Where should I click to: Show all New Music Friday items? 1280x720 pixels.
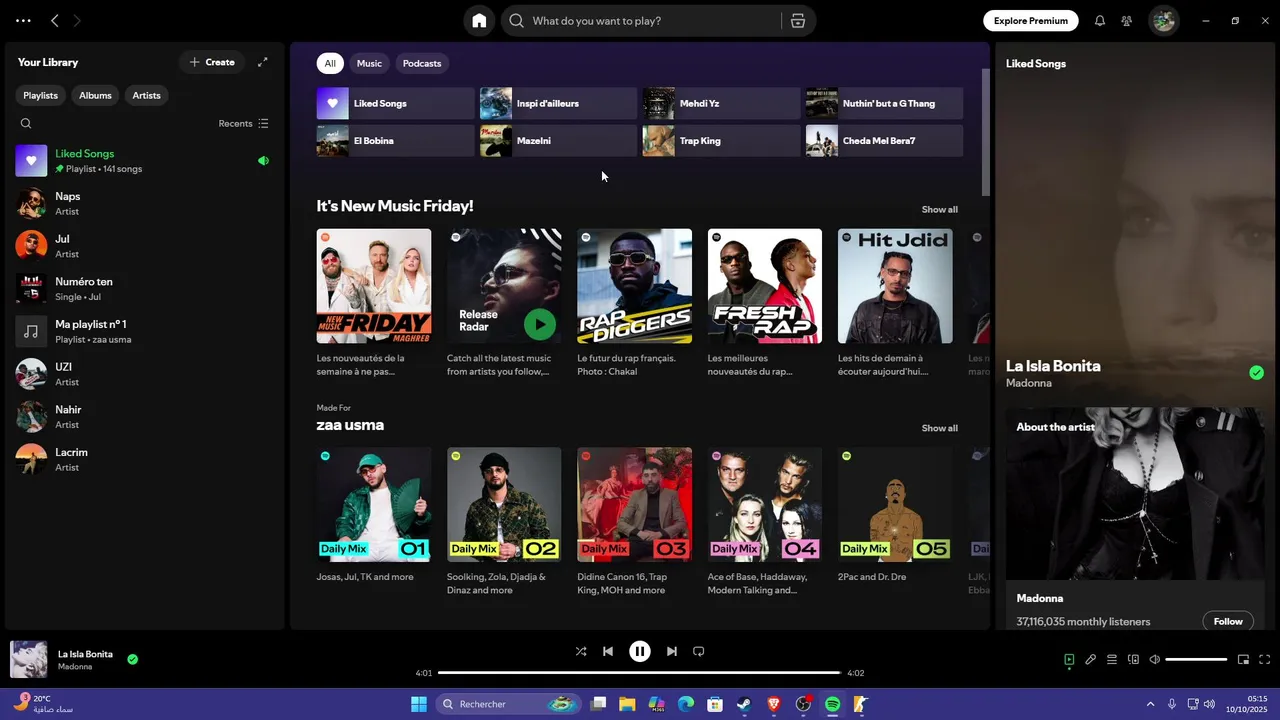point(939,210)
